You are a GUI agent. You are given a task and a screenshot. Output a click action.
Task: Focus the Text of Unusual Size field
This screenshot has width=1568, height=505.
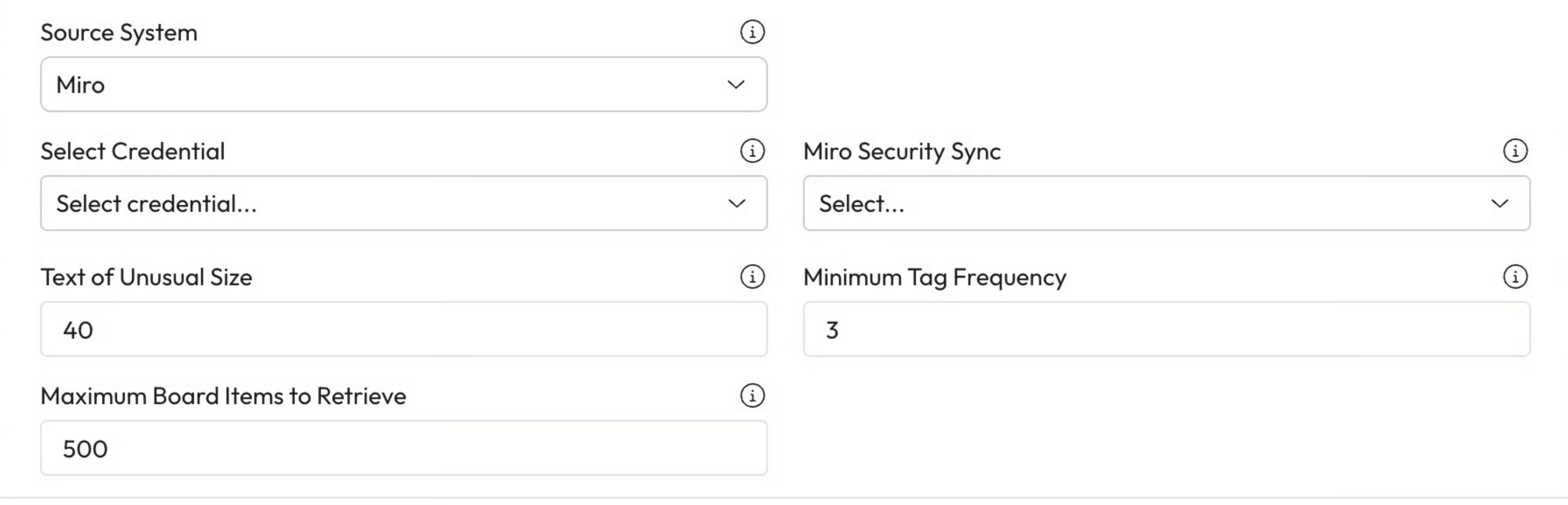click(403, 329)
